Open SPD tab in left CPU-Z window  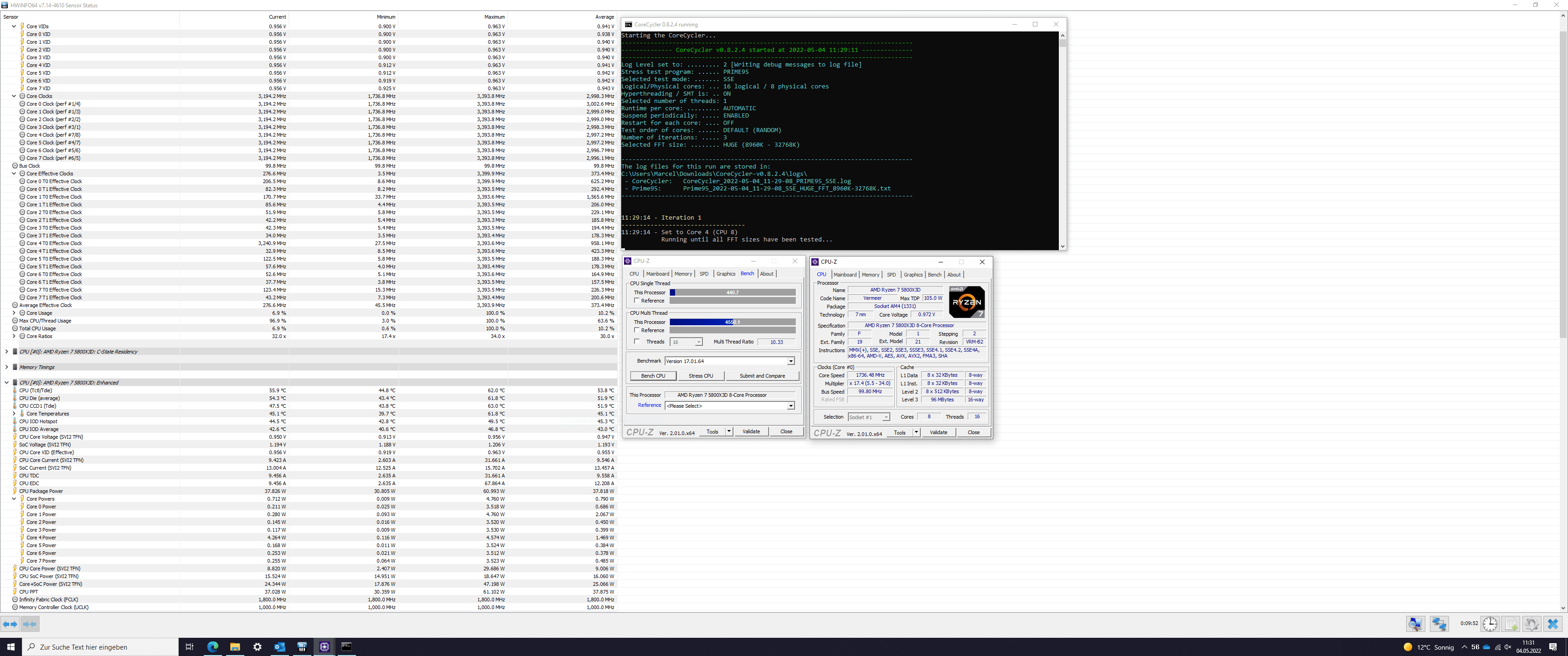704,274
